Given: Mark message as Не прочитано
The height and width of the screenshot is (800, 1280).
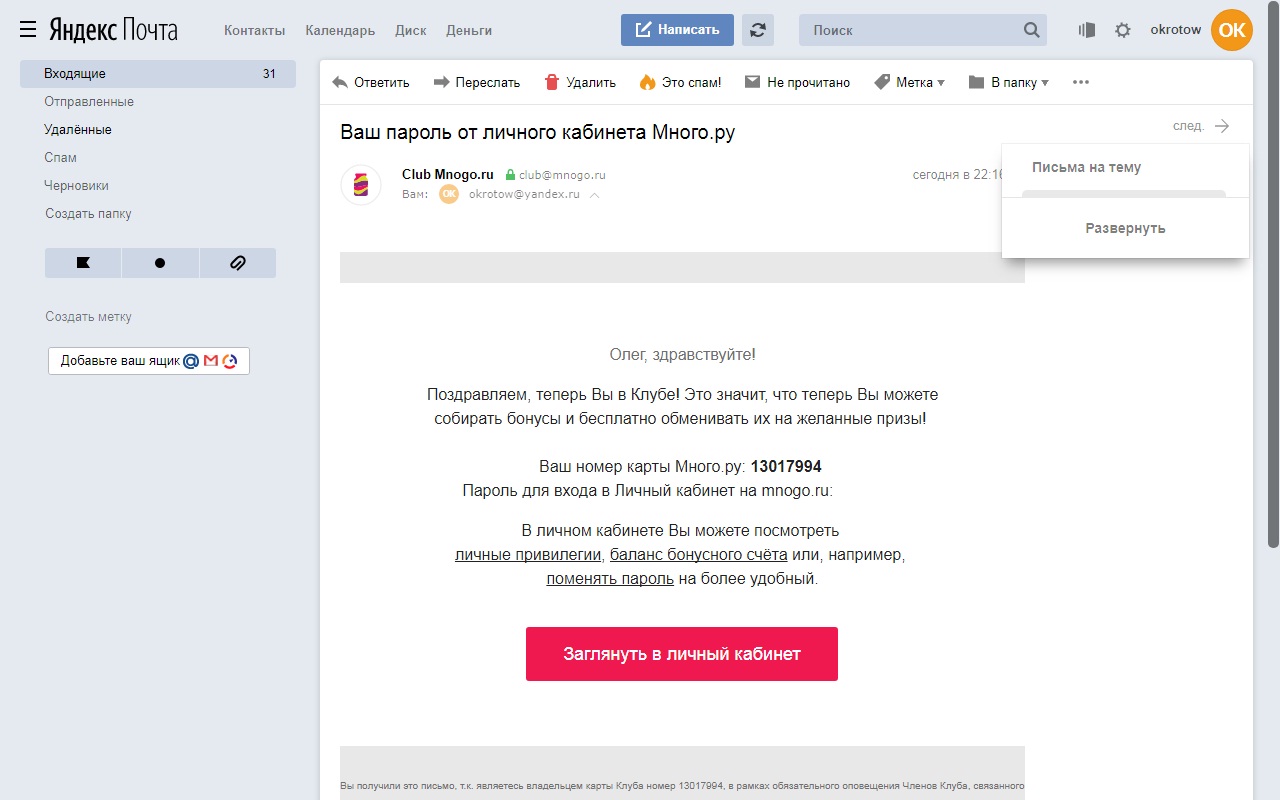Looking at the screenshot, I should tap(798, 83).
